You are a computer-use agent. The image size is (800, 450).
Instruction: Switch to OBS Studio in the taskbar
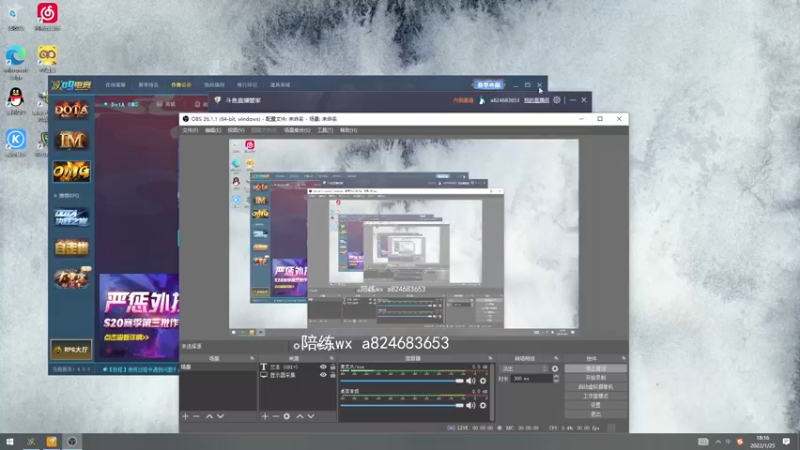72,442
